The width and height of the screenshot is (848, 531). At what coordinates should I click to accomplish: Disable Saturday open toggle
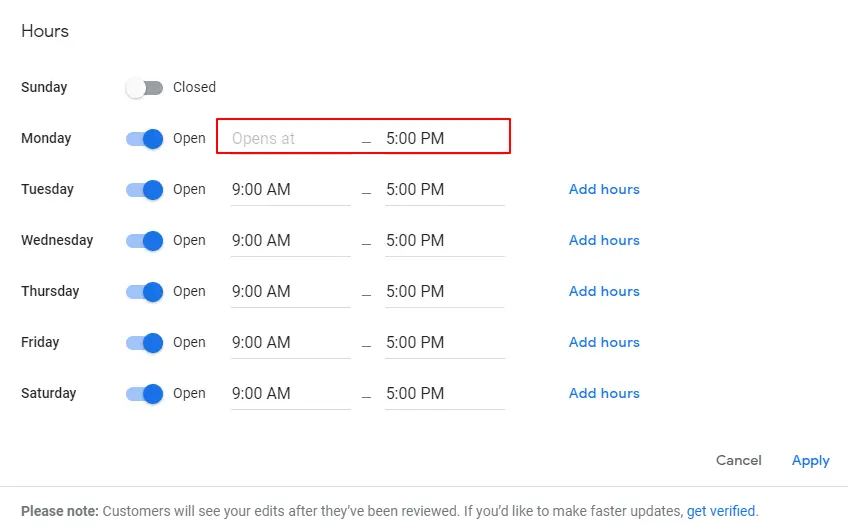coord(144,394)
